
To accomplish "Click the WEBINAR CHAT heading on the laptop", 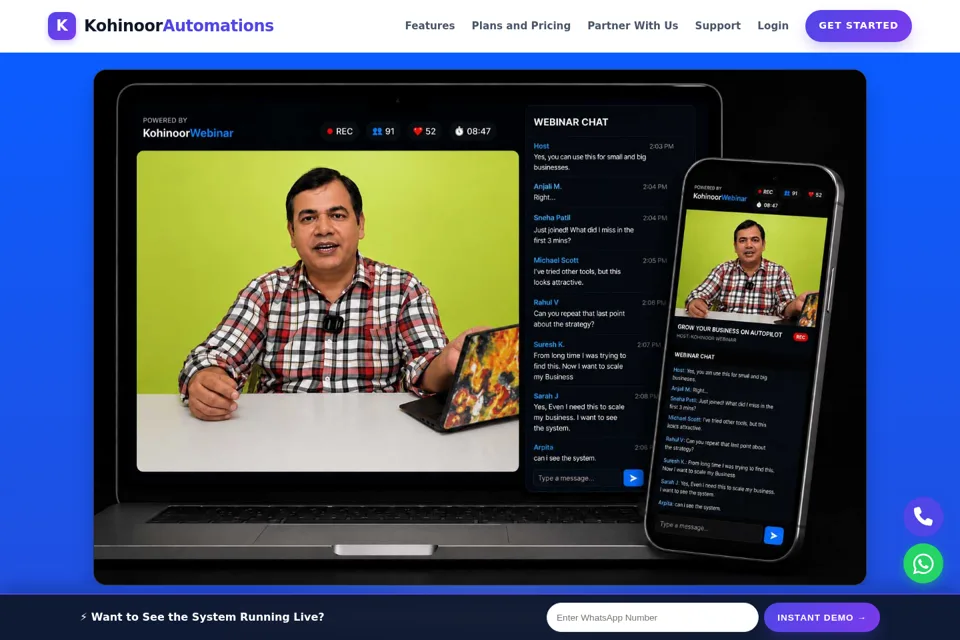I will [571, 122].
